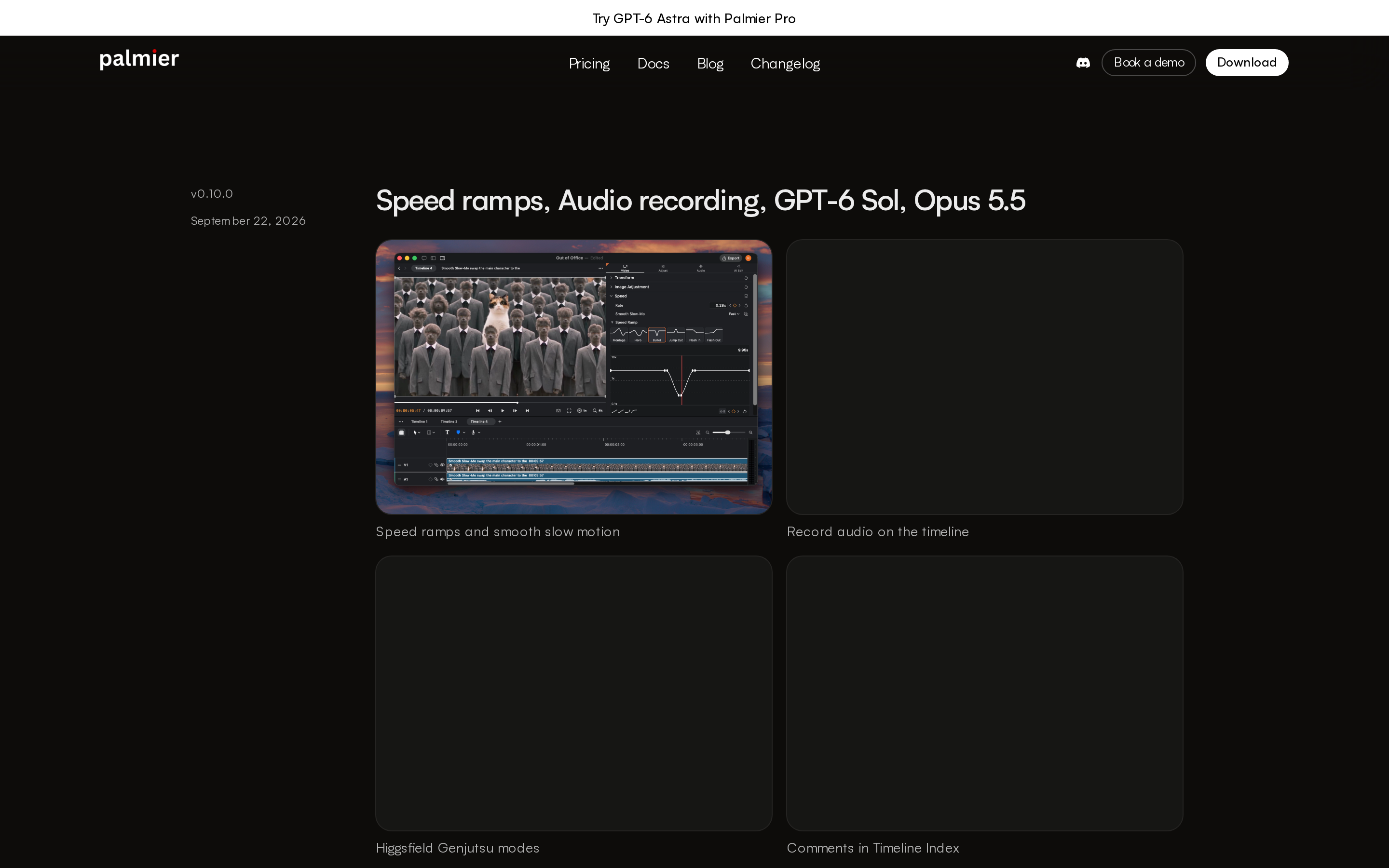Navigate to Changelog
The width and height of the screenshot is (1389, 868).
coord(785,63)
